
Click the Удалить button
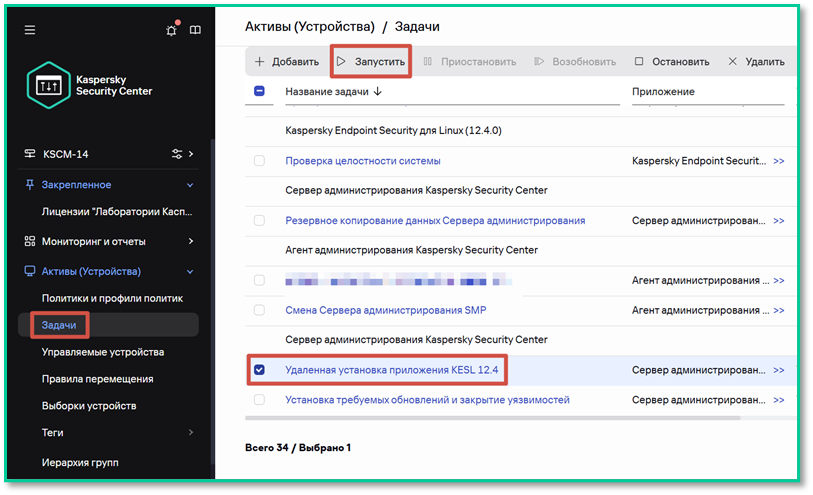(x=756, y=62)
